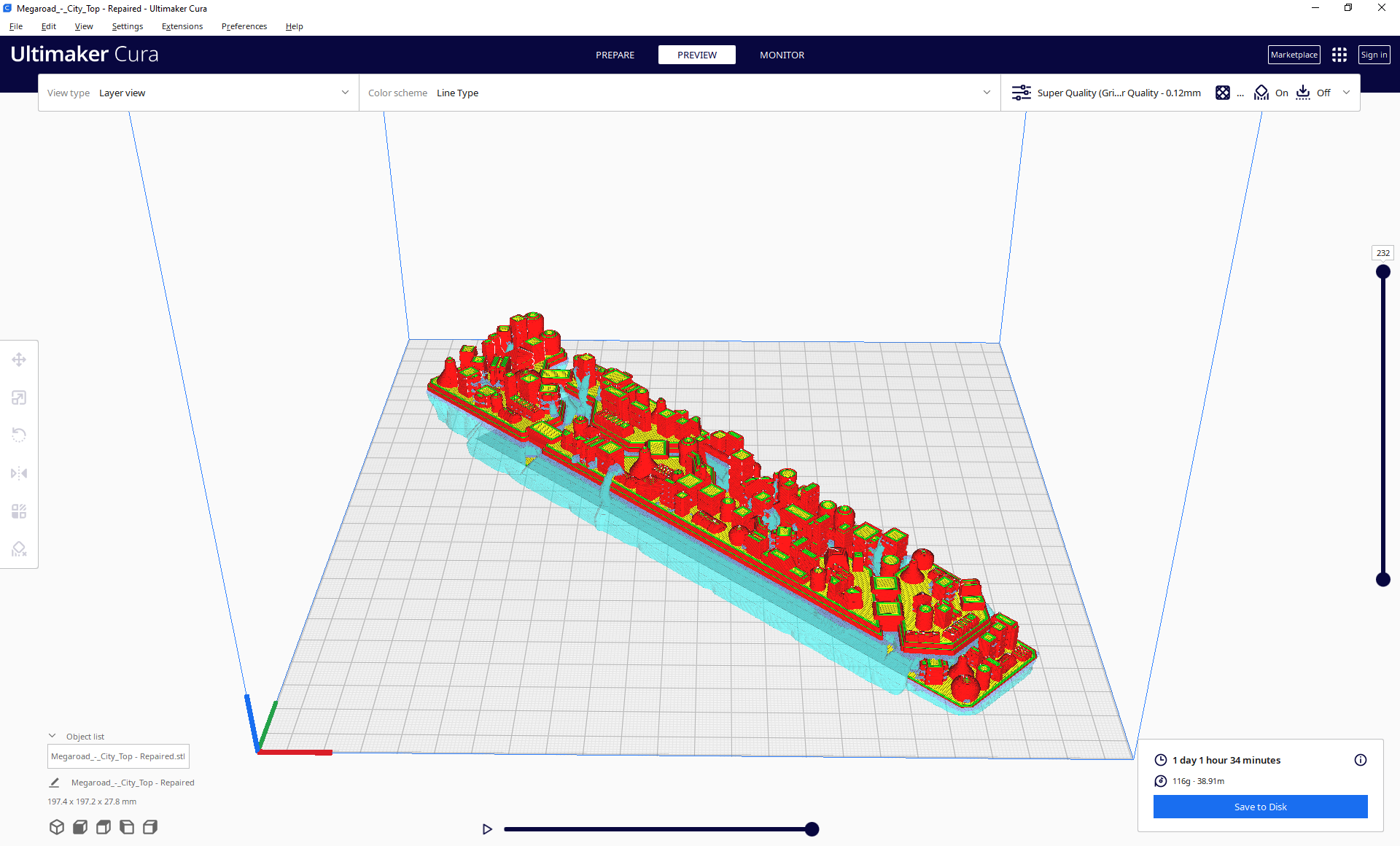1400x846 pixels.
Task: Open the View menu
Action: coord(84,26)
